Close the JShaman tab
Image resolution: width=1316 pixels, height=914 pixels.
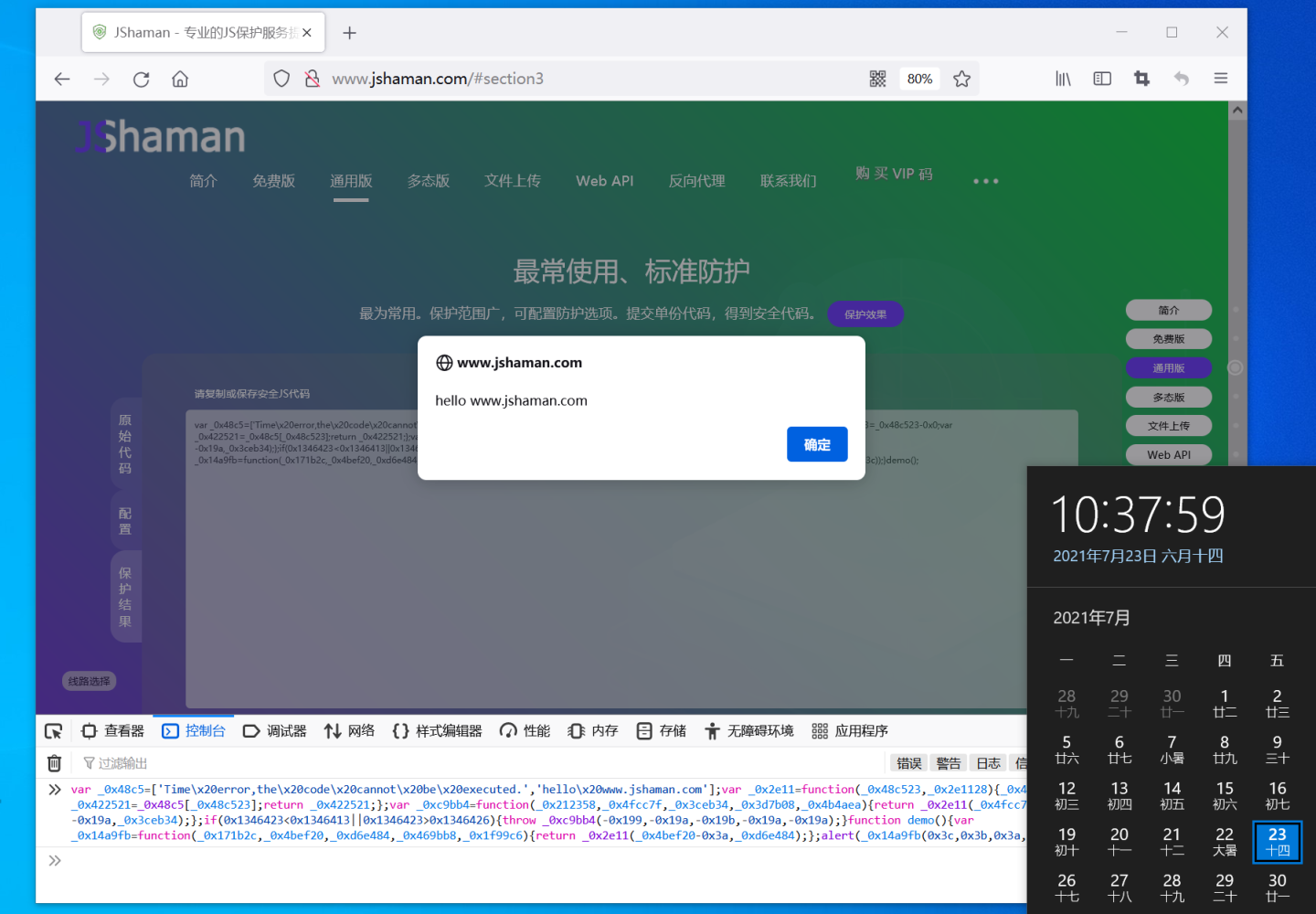pos(307,33)
